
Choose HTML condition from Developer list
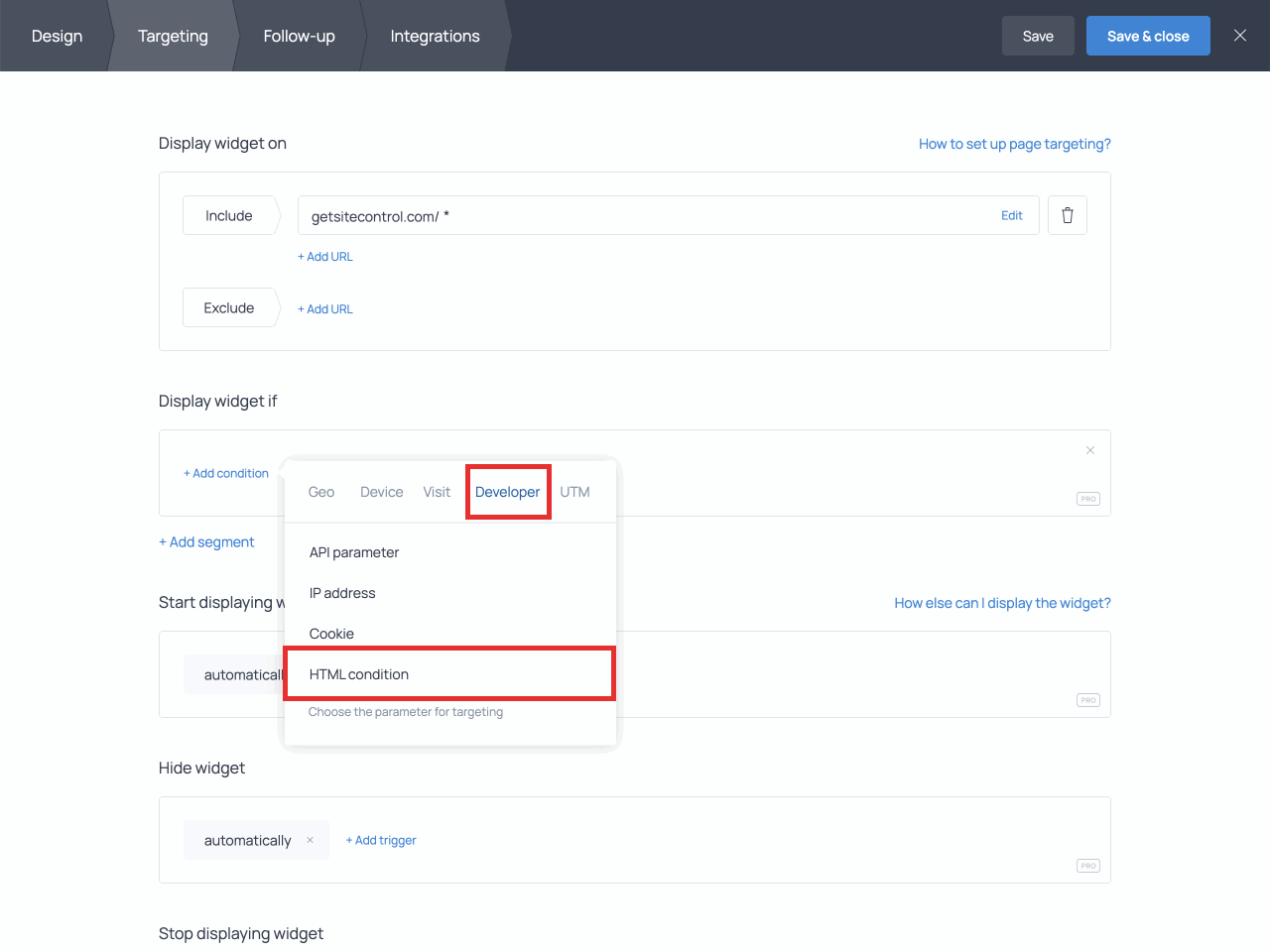click(x=359, y=674)
